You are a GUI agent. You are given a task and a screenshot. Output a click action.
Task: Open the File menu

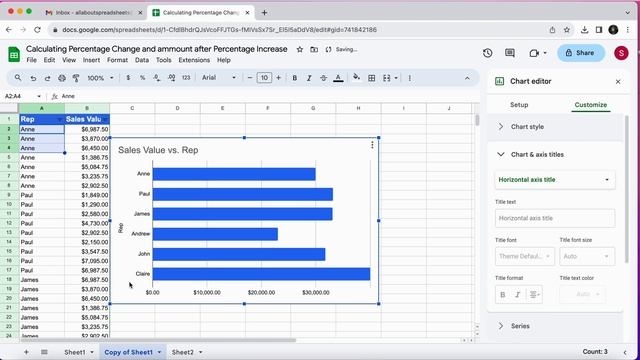pos(31,60)
